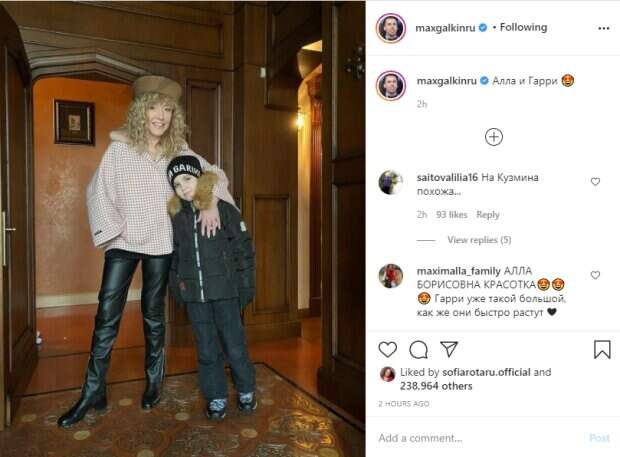Reply to the saitovalilia16 comment
The height and width of the screenshot is (457, 620).
(x=488, y=215)
